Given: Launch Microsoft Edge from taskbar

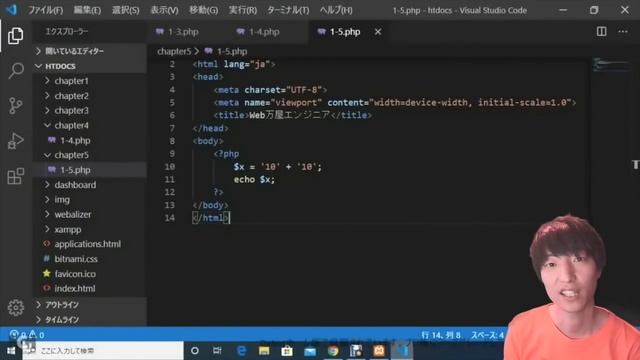Looking at the screenshot, I should point(241,351).
